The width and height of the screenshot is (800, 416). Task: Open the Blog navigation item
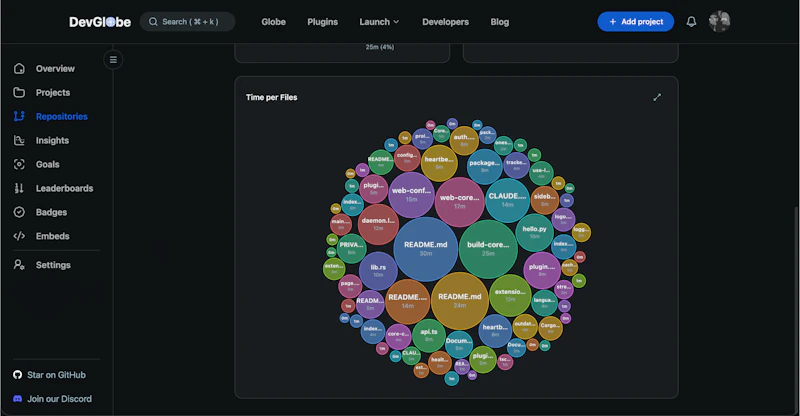pyautogui.click(x=499, y=22)
